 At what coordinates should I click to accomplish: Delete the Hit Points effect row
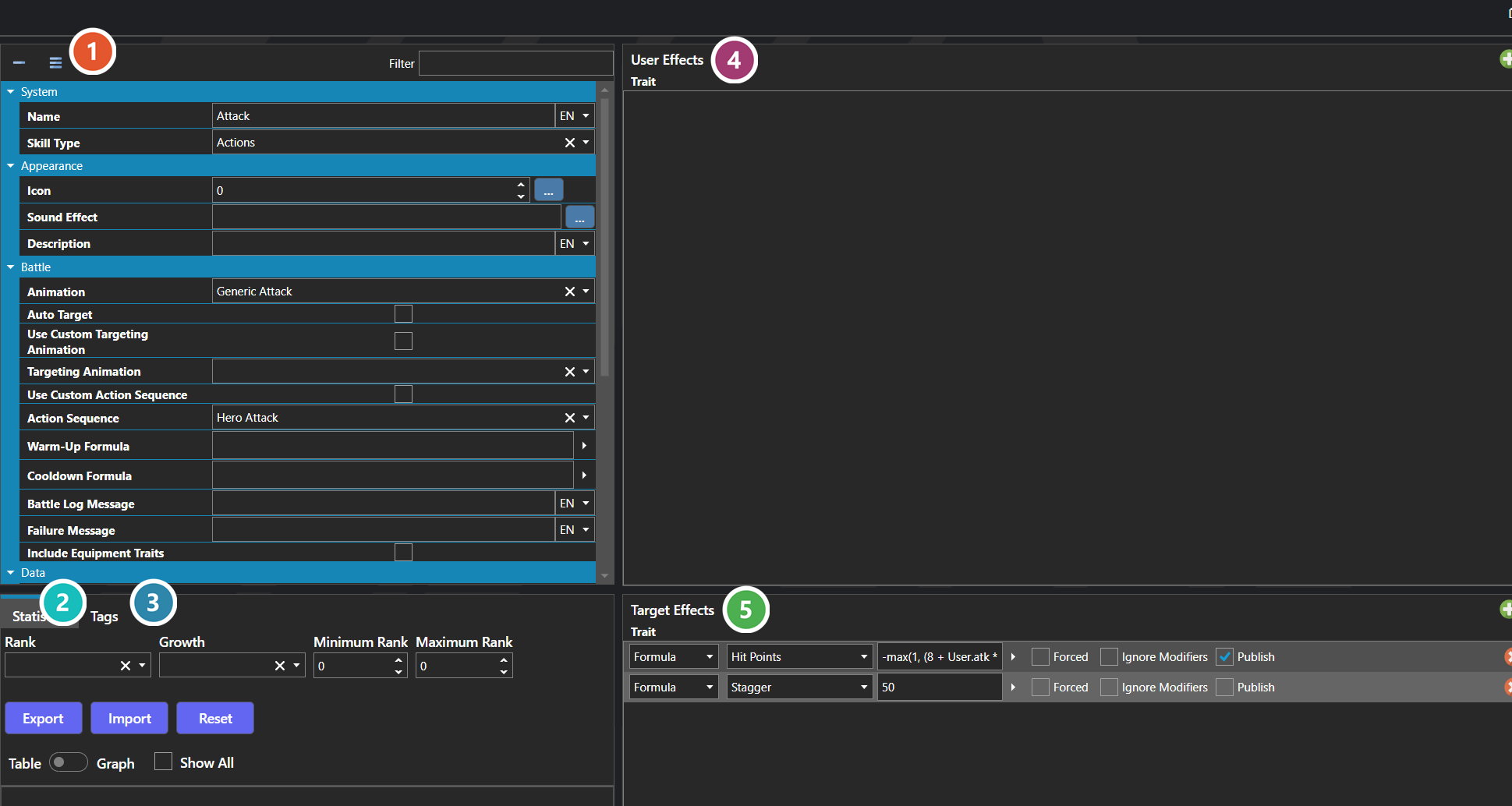point(1508,656)
